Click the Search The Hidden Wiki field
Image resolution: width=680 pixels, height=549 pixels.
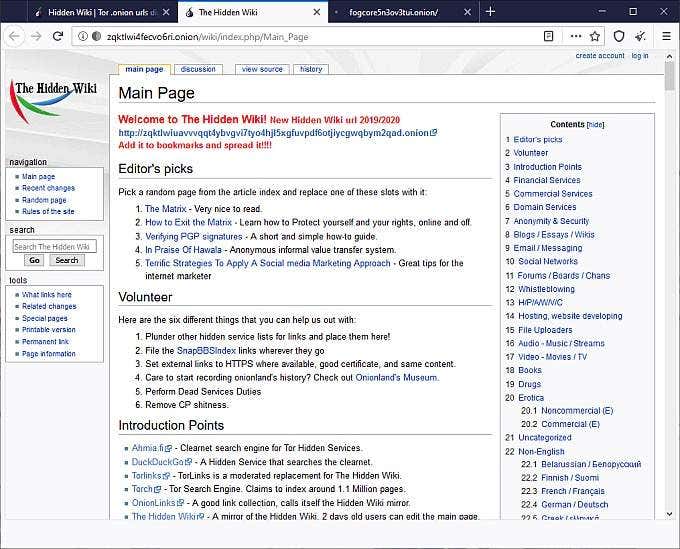53,246
